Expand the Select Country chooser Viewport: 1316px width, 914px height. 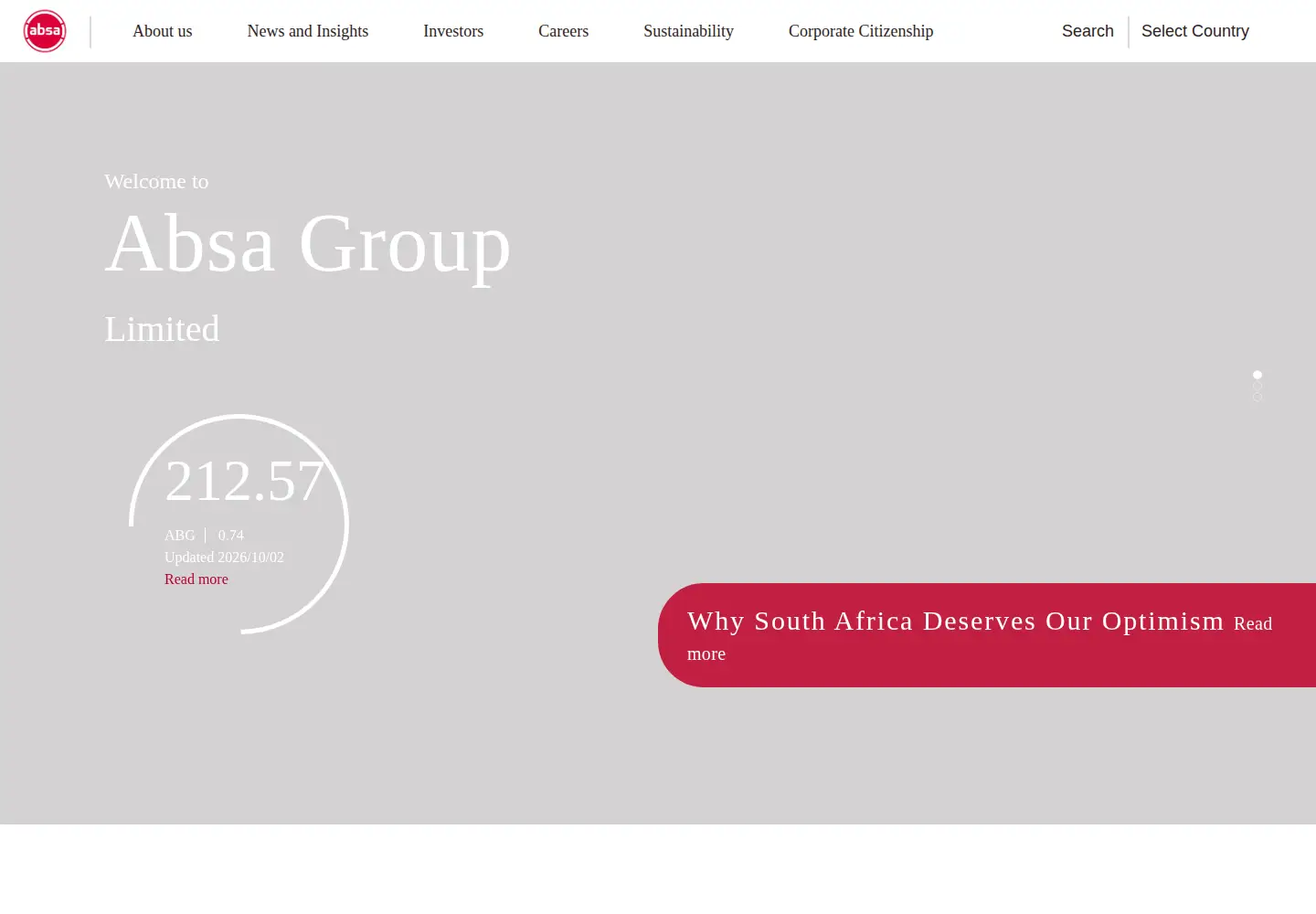tap(1195, 31)
